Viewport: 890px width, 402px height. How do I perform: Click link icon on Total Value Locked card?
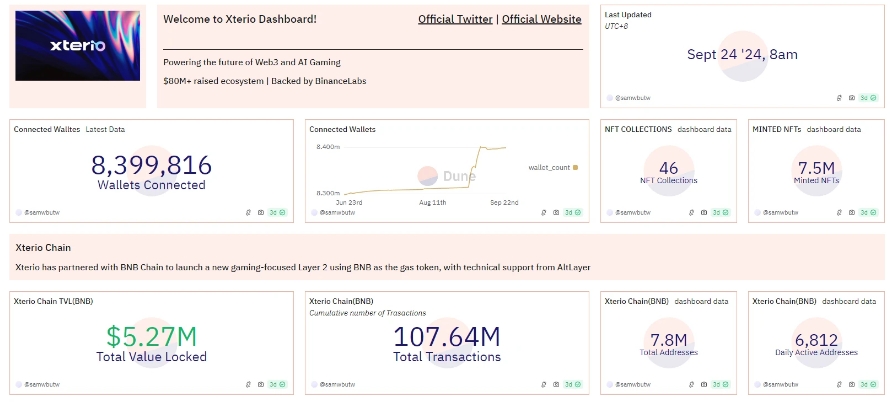[x=248, y=384]
